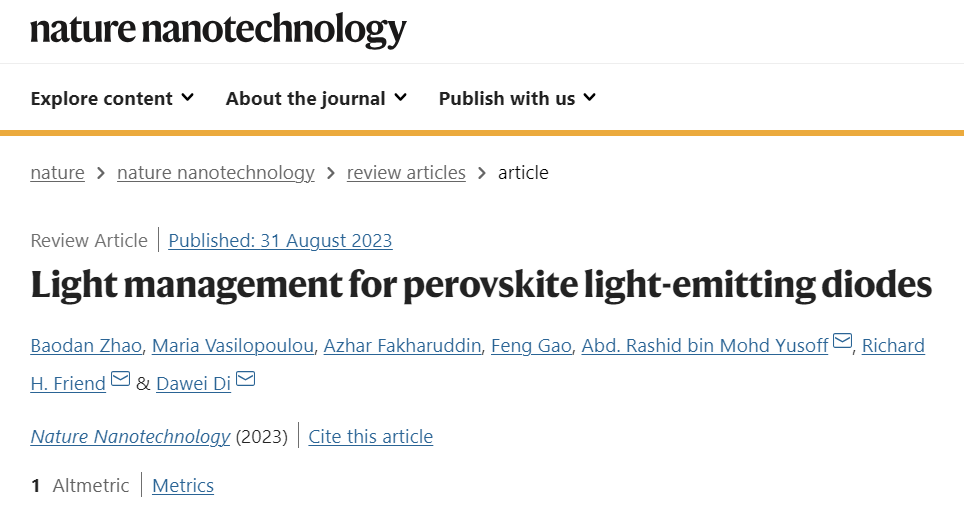The image size is (964, 530).
Task: Expand the Explore content chevron
Action: (x=188, y=98)
